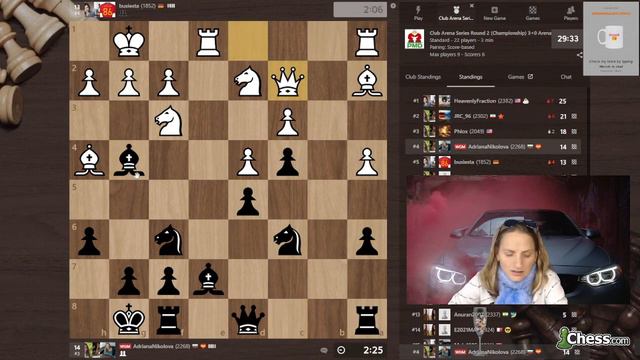Select the black pawn on d5

[x=248, y=200]
